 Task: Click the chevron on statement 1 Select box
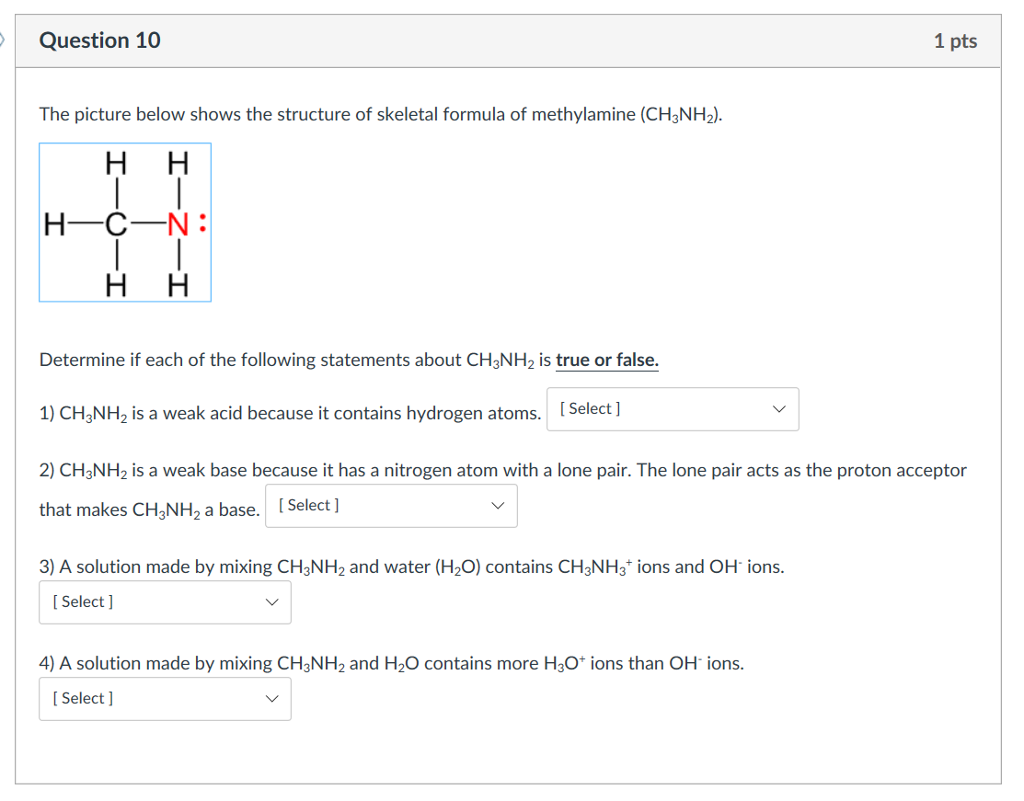pyautogui.click(x=779, y=409)
